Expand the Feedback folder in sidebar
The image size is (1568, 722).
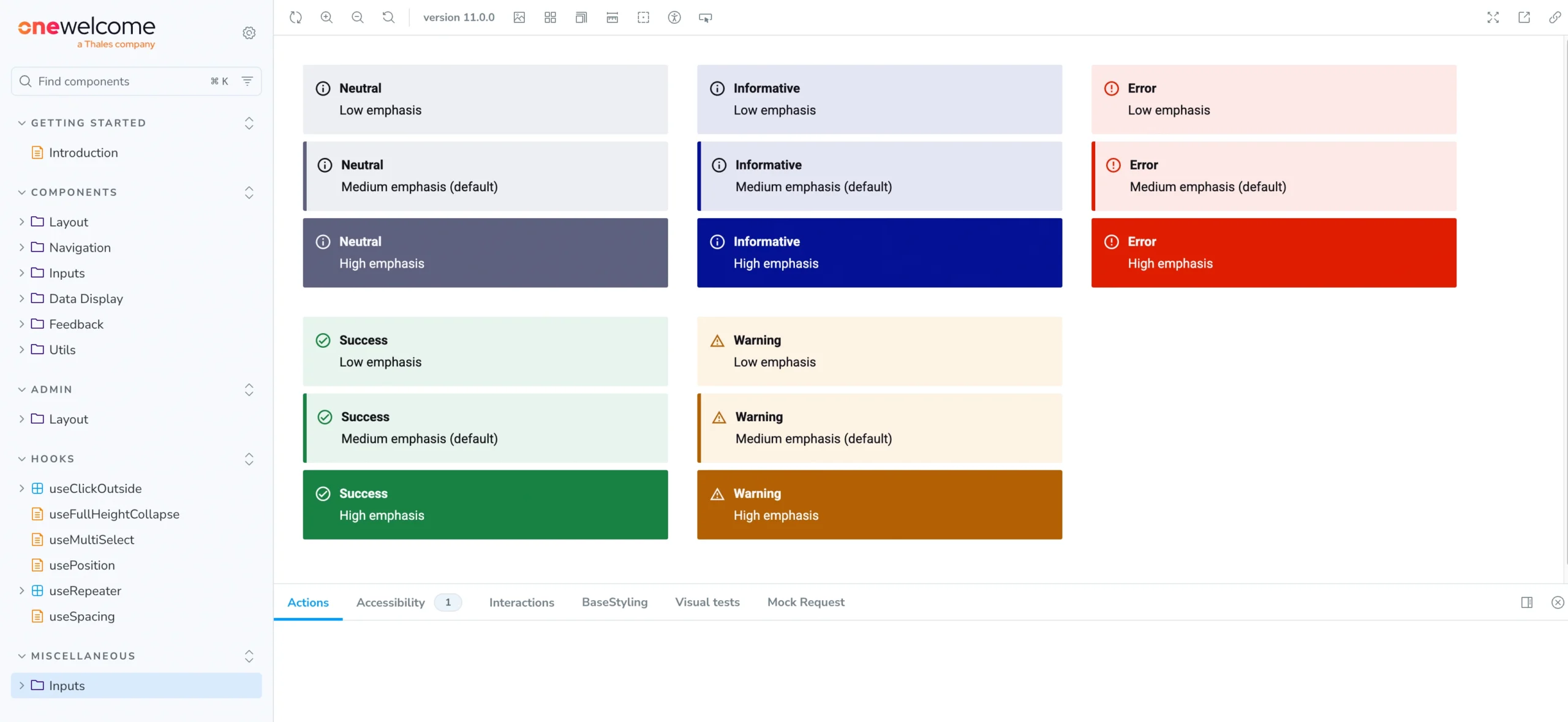click(x=76, y=324)
